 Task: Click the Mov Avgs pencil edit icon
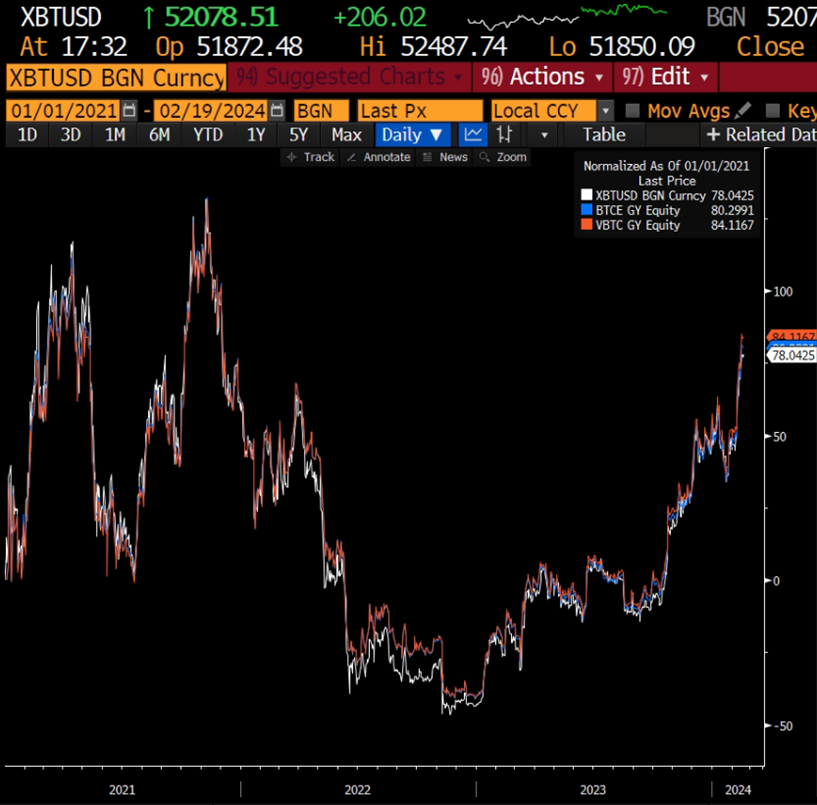[743, 111]
